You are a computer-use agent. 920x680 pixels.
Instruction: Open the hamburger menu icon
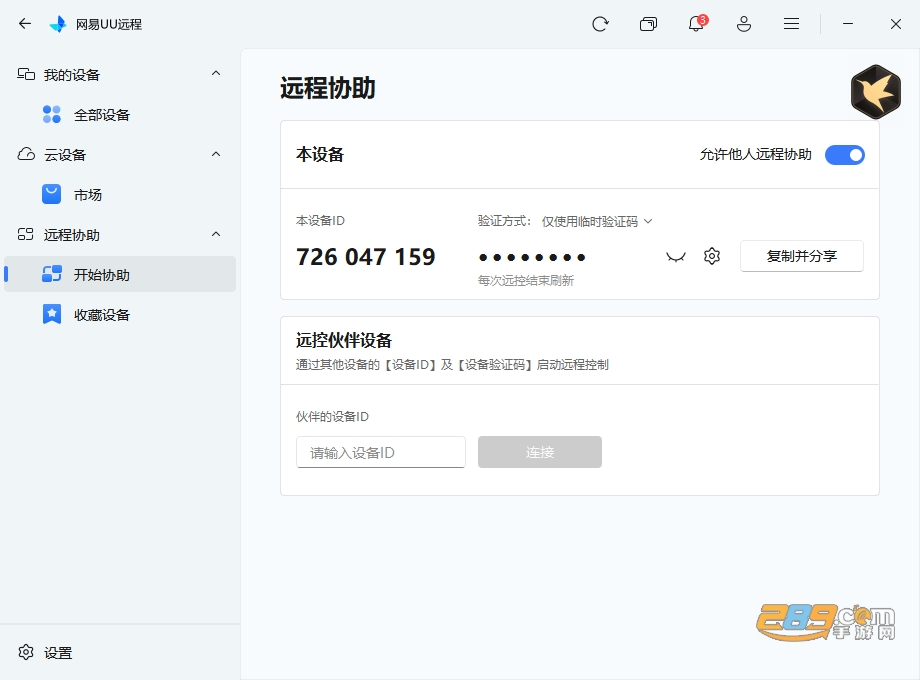[x=792, y=24]
